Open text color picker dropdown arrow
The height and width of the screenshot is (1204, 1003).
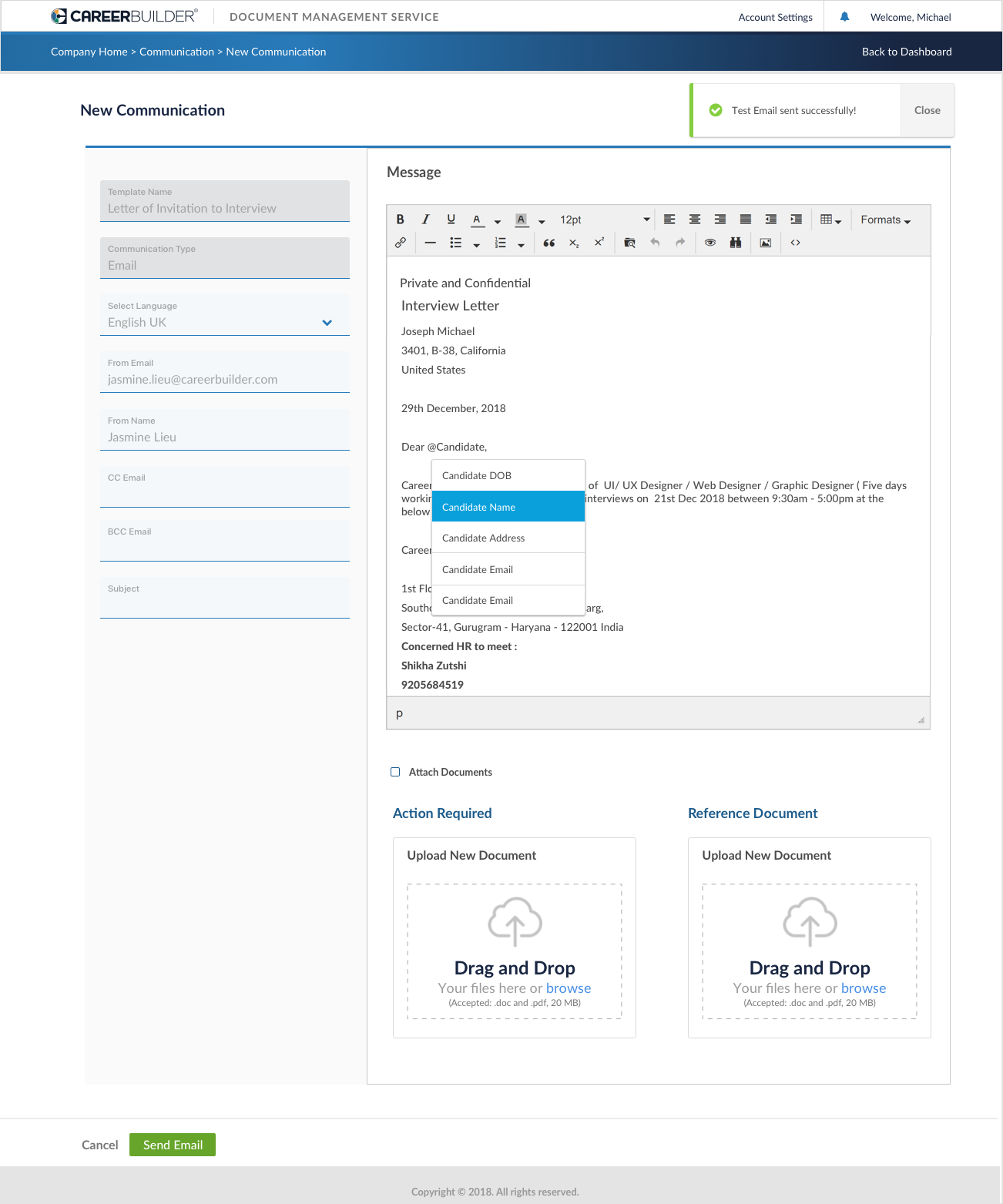click(x=498, y=221)
